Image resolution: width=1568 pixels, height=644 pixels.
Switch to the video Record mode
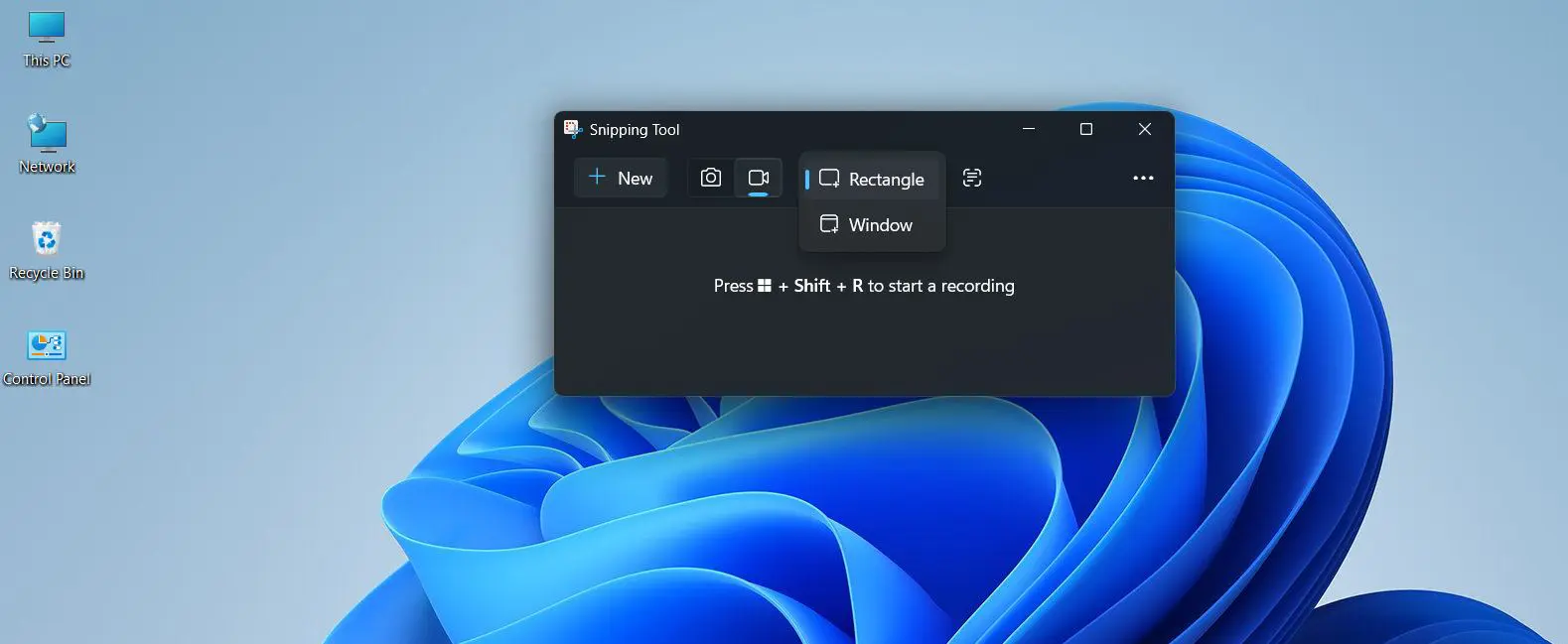[x=759, y=178]
